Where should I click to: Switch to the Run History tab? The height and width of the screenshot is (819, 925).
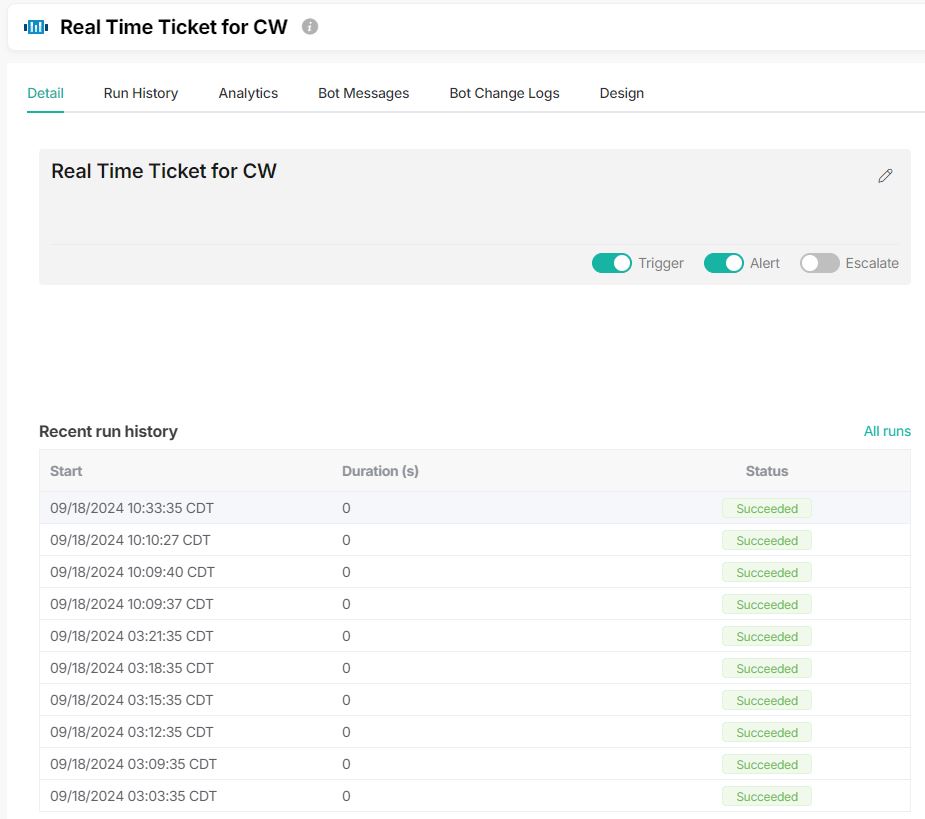click(141, 93)
